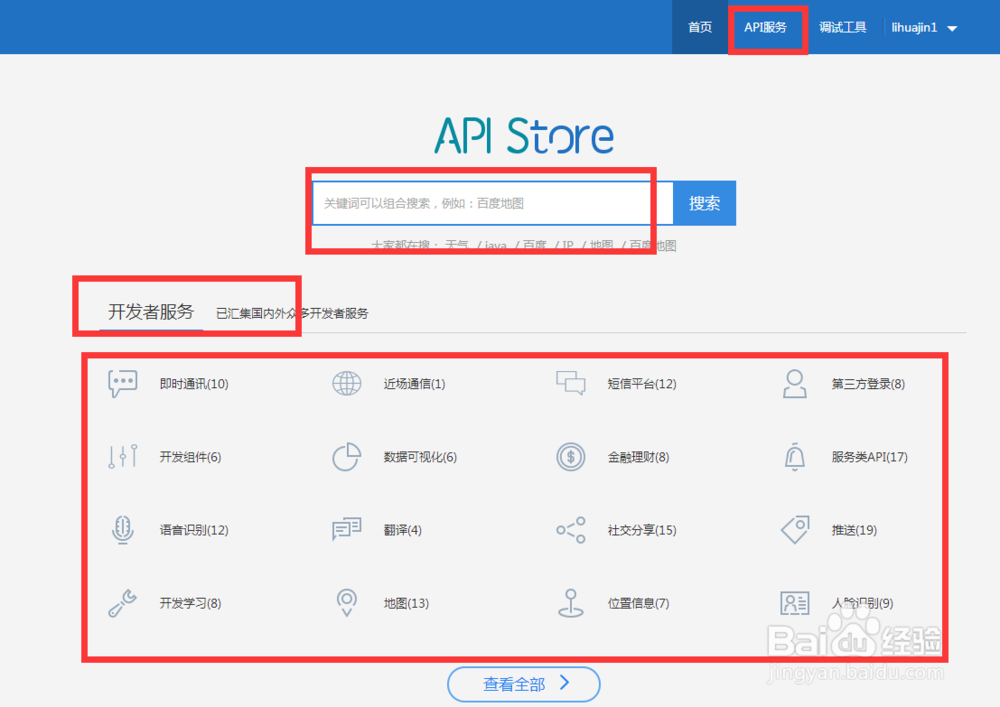Open the 社交分享(15) category link

point(642,530)
